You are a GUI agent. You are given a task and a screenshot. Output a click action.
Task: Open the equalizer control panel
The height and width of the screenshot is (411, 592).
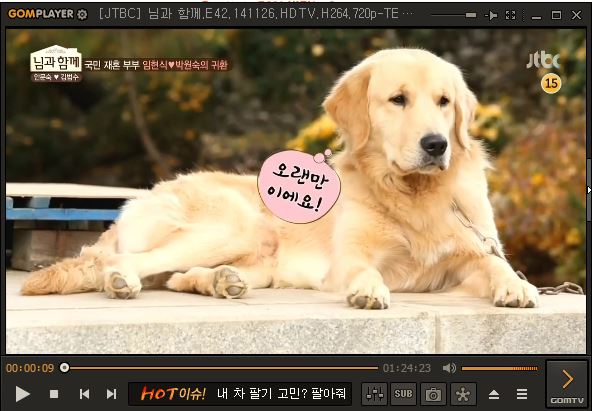point(374,394)
